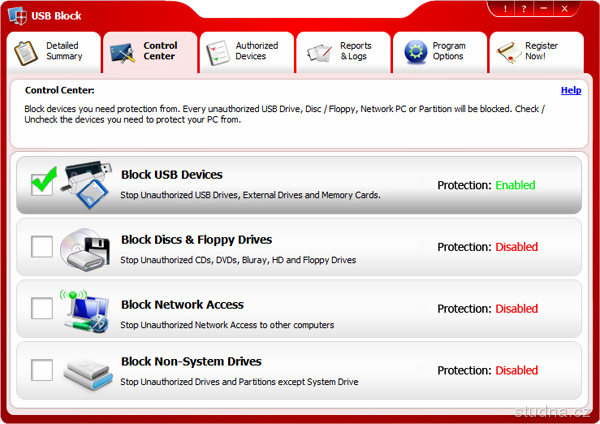This screenshot has height=424, width=600.
Task: Open the Register Now! tab
Action: [536, 52]
